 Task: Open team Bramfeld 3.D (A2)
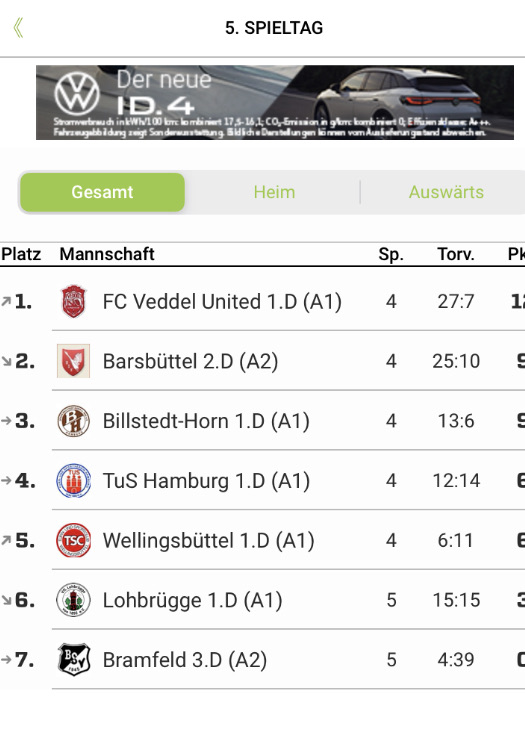(185, 660)
